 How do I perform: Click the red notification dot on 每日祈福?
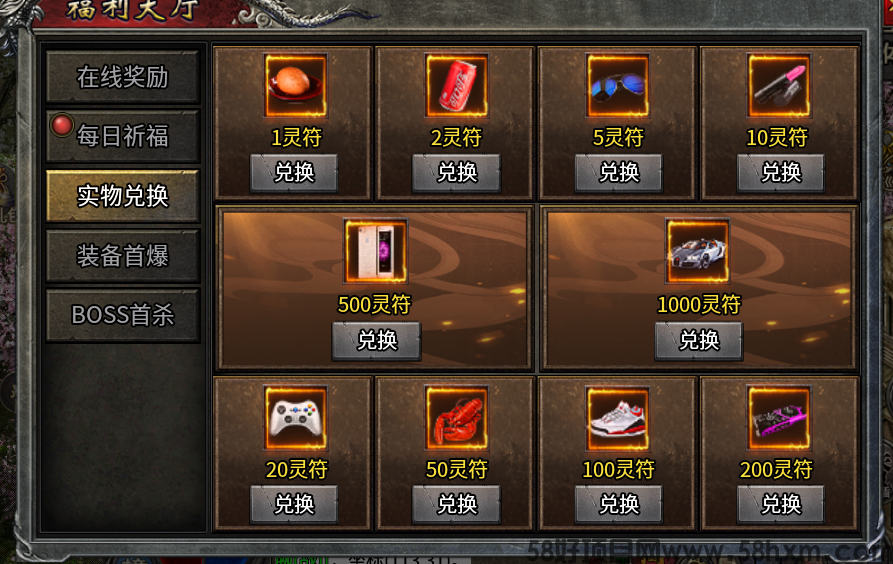(62, 125)
